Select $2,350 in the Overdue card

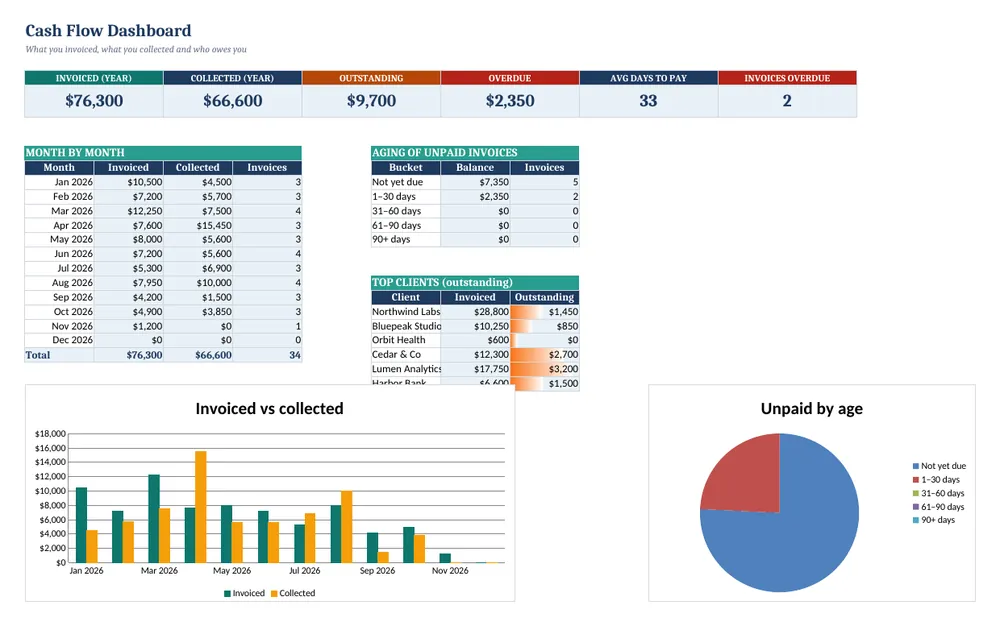point(510,101)
